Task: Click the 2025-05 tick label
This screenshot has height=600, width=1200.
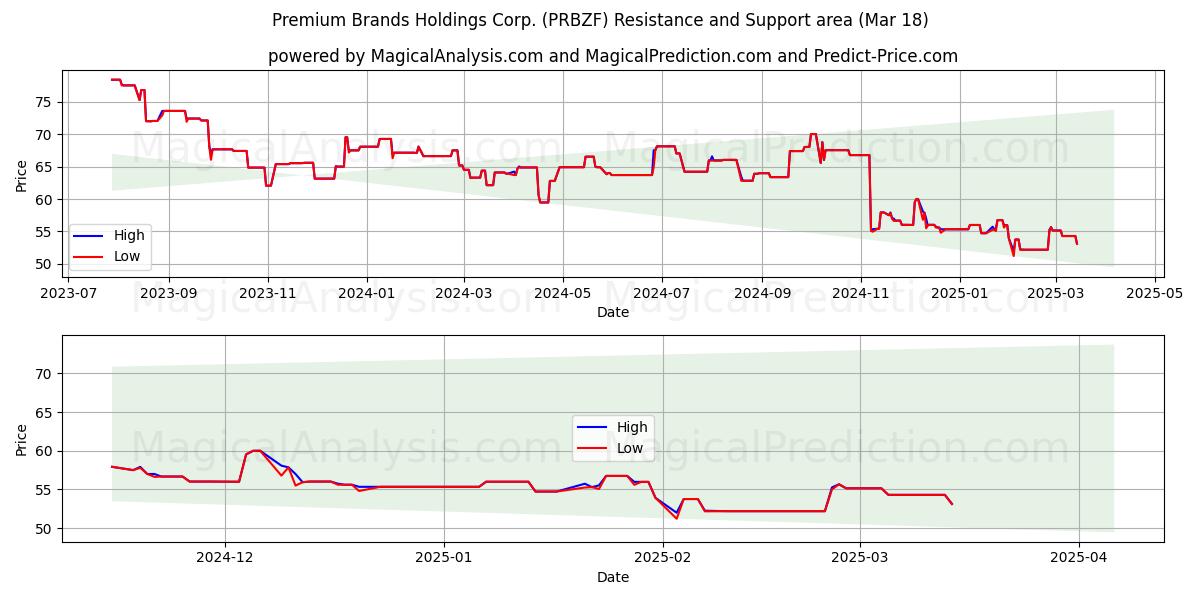Action: pyautogui.click(x=1155, y=293)
